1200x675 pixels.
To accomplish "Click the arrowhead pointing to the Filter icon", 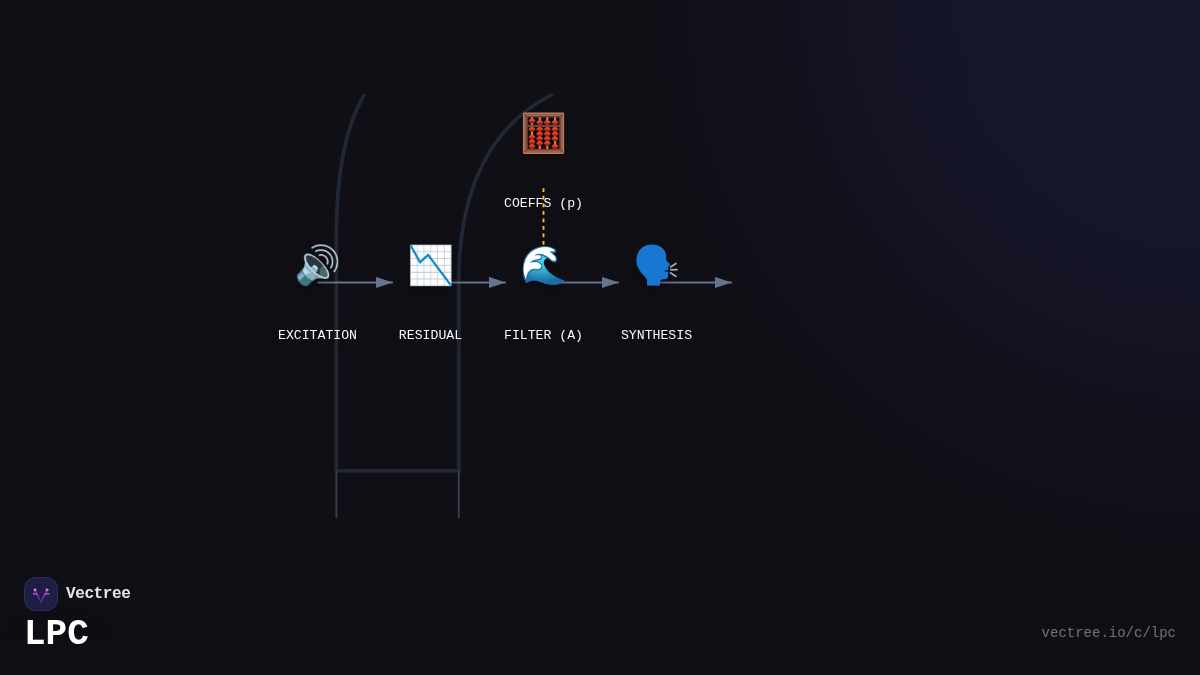I will click(x=498, y=283).
